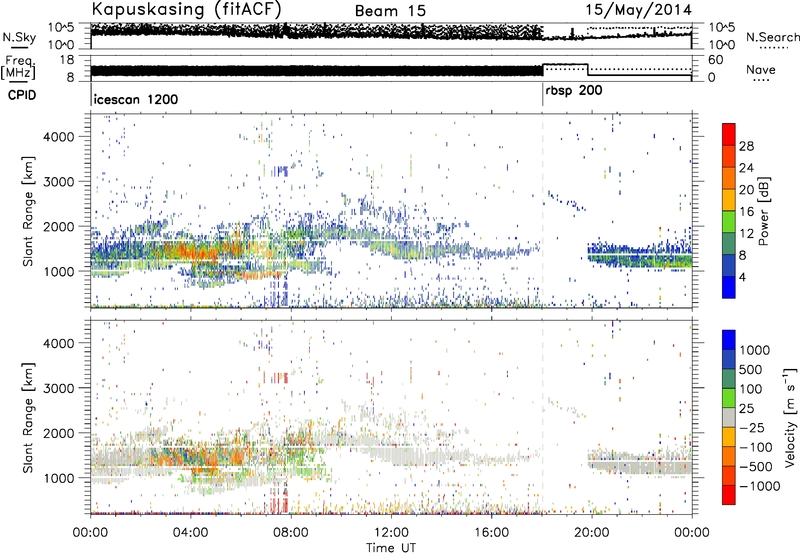Screen dimensions: 800x554
Task: Select the "rbsp 200" CPID annotation
Action: (x=574, y=91)
